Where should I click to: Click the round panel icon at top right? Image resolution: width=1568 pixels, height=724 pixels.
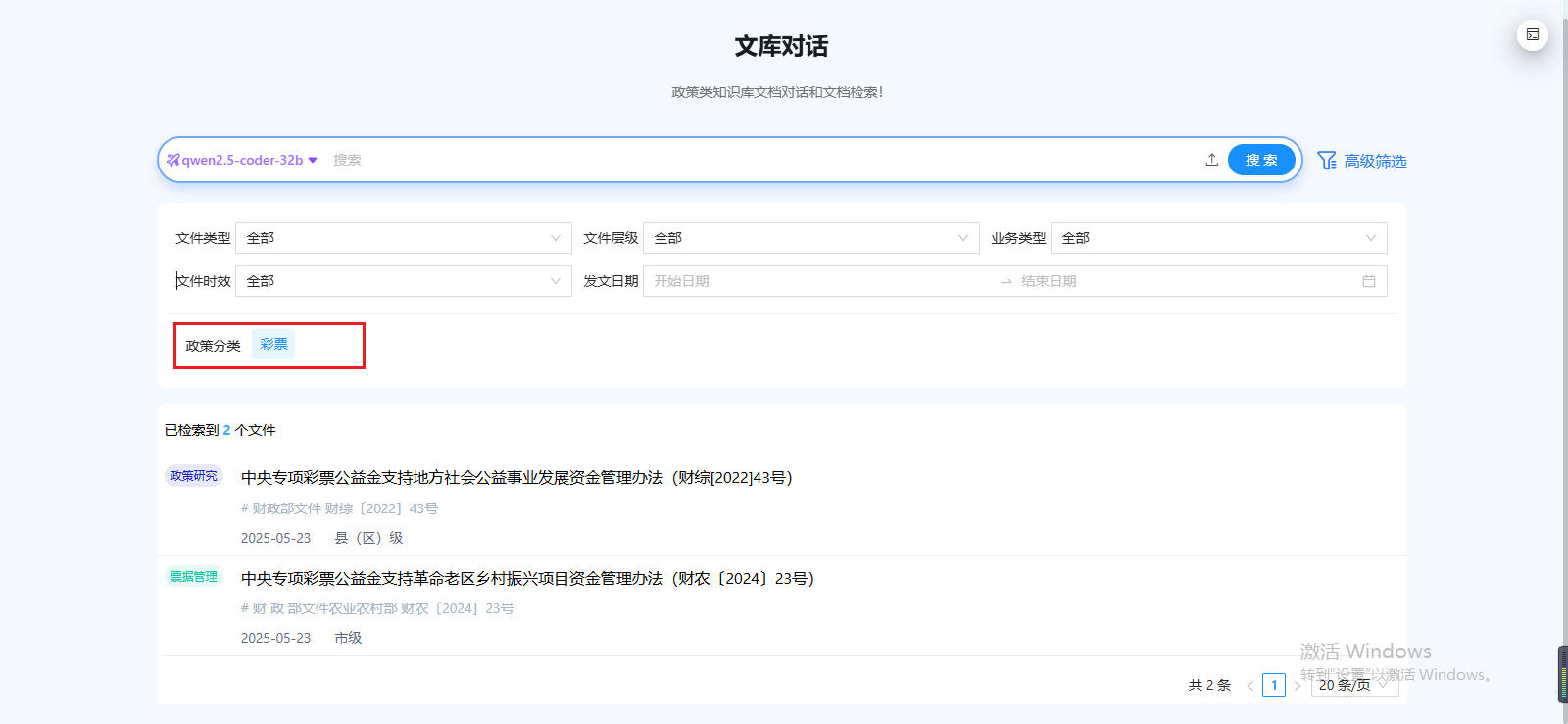tap(1533, 34)
